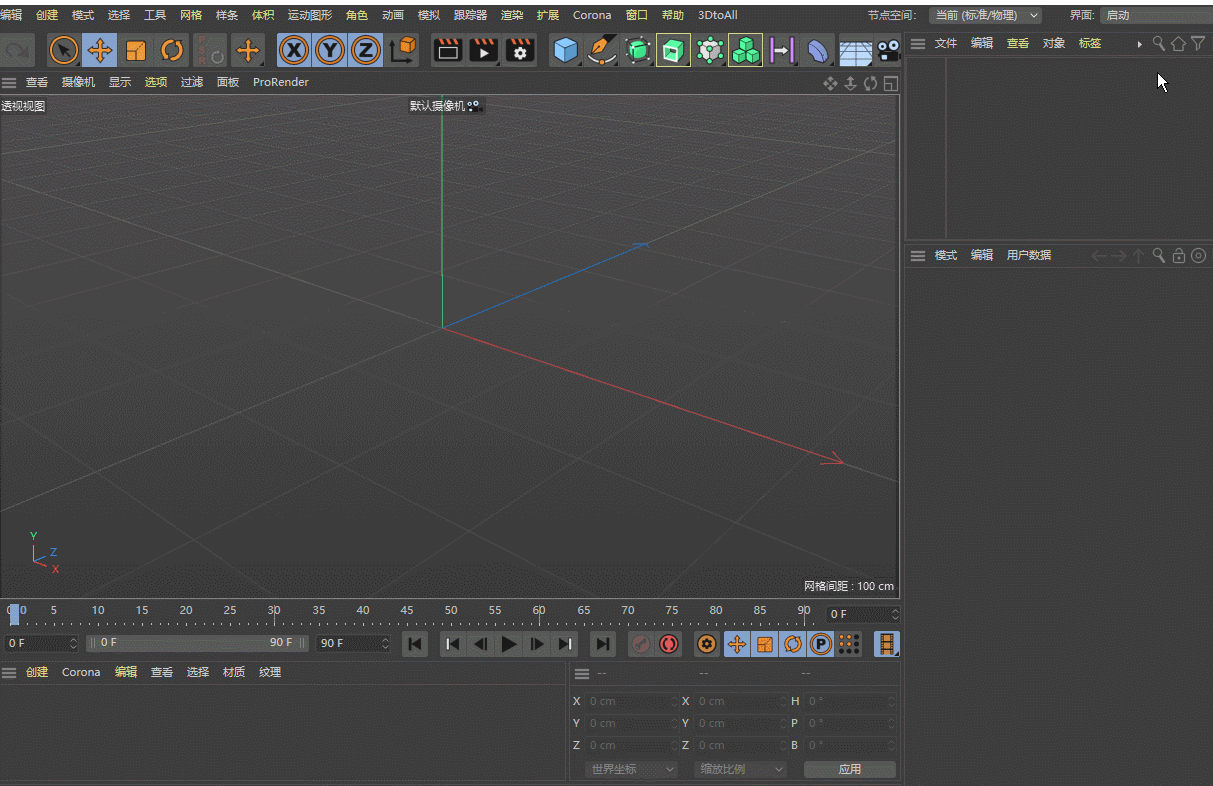Click the 应用 (Apply) button
The height and width of the screenshot is (786, 1213).
(850, 769)
